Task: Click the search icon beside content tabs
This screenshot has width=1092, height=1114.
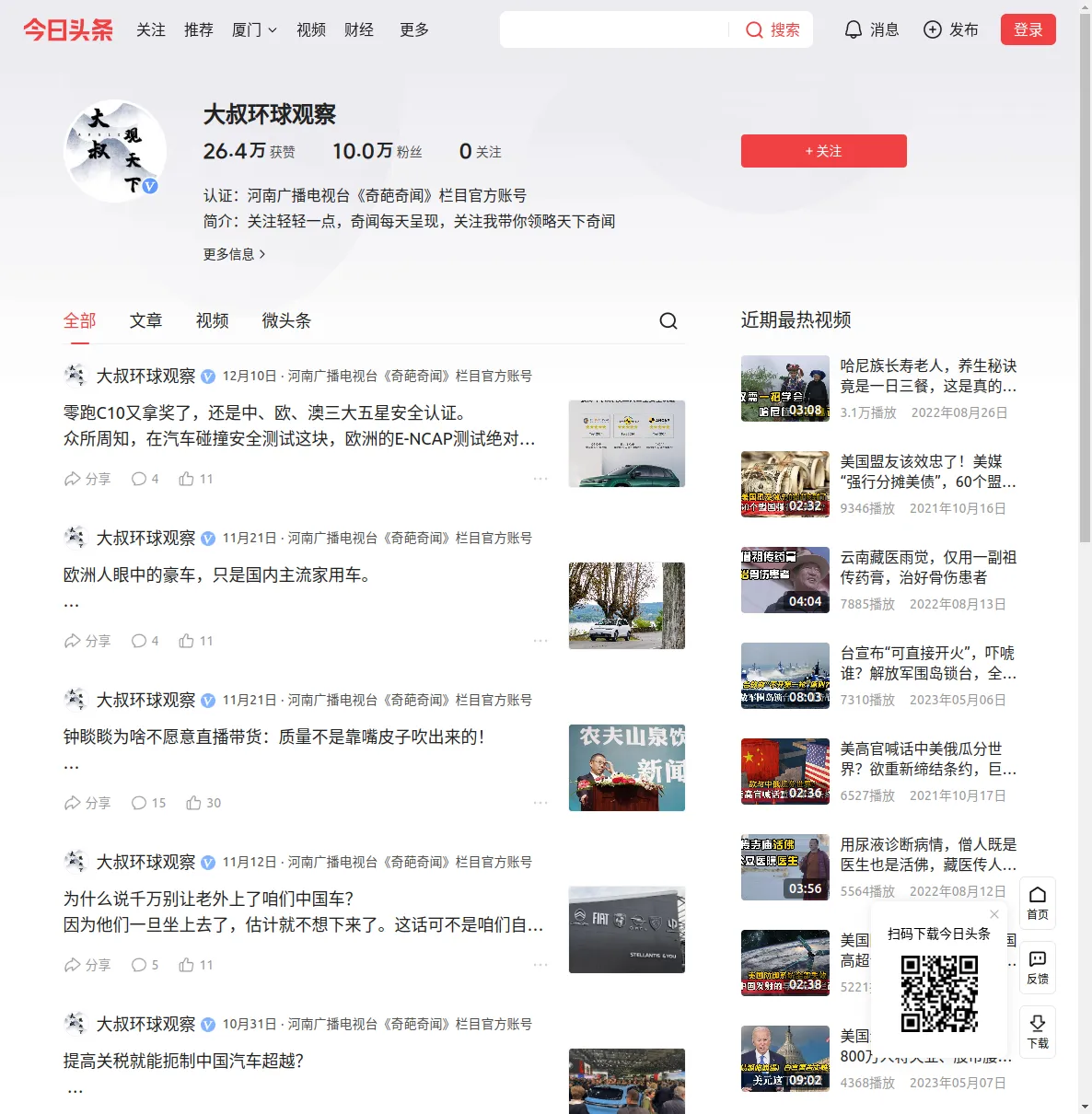Action: [668, 320]
